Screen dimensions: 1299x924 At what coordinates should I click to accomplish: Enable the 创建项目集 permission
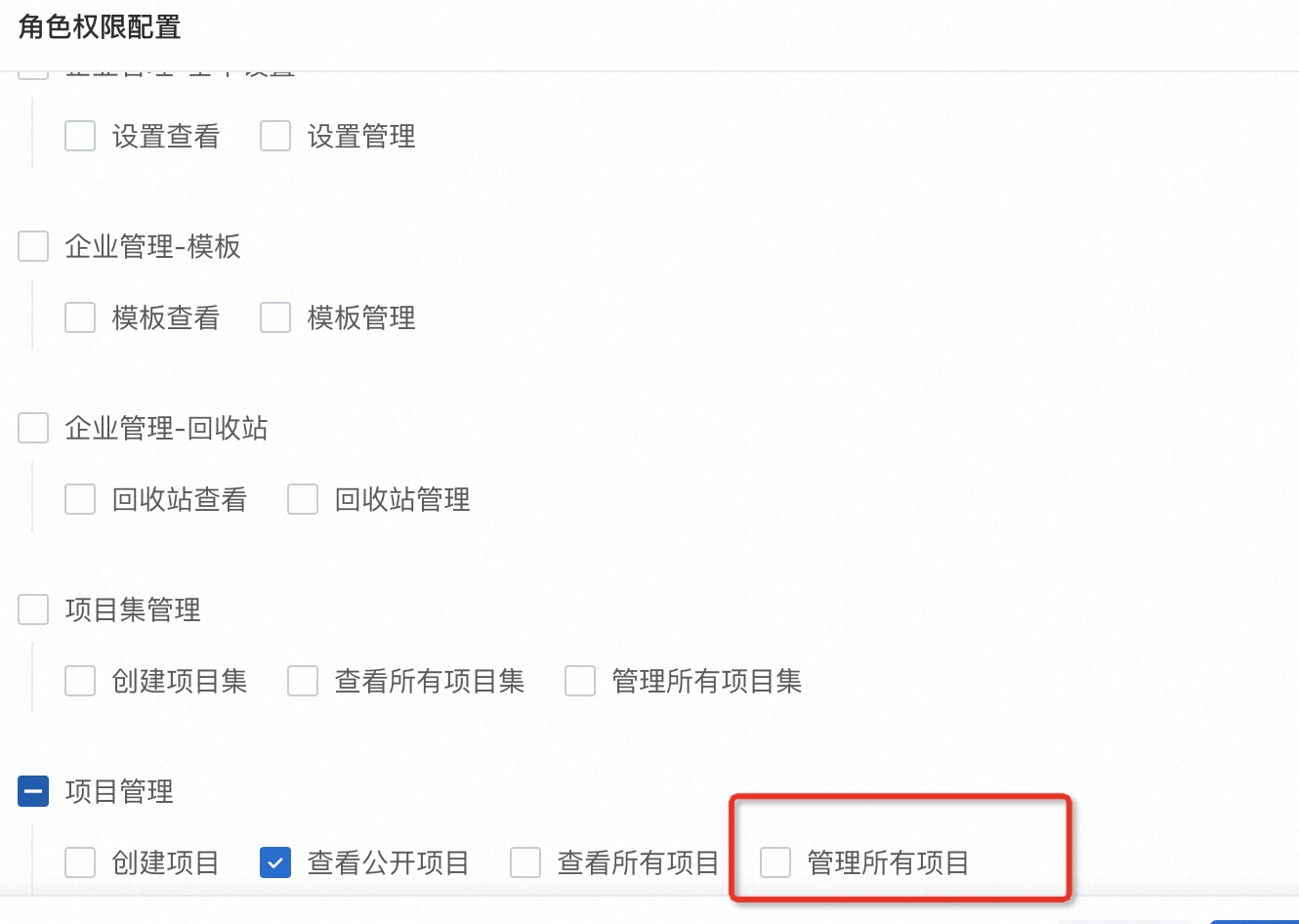(80, 681)
